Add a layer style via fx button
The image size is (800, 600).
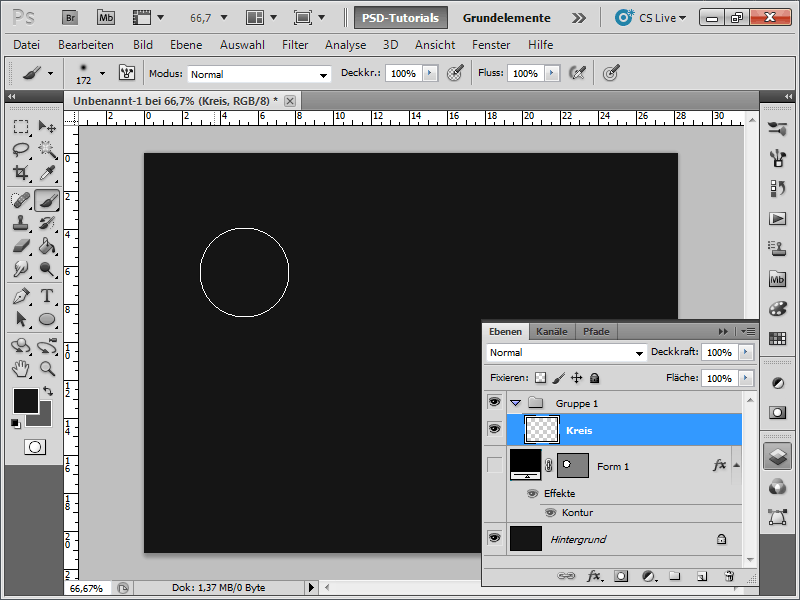593,576
